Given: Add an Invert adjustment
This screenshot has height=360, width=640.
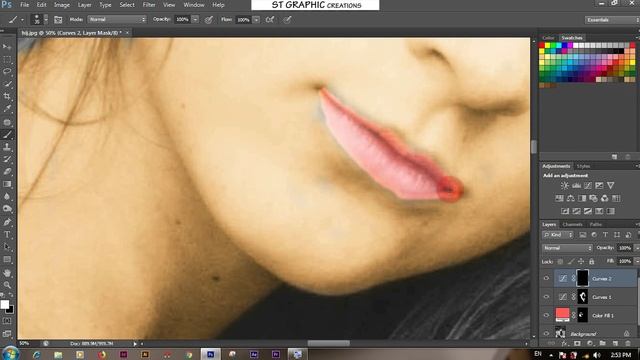Looking at the screenshot, I should [x=565, y=211].
